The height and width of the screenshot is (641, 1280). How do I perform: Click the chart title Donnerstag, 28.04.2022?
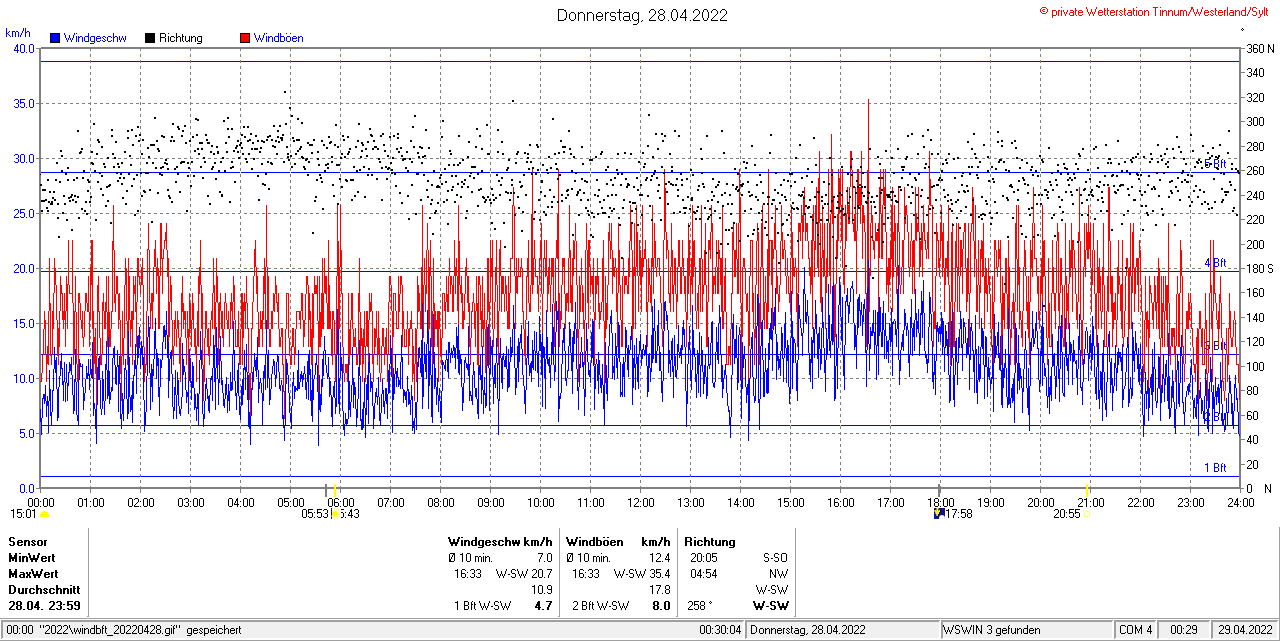click(x=642, y=15)
